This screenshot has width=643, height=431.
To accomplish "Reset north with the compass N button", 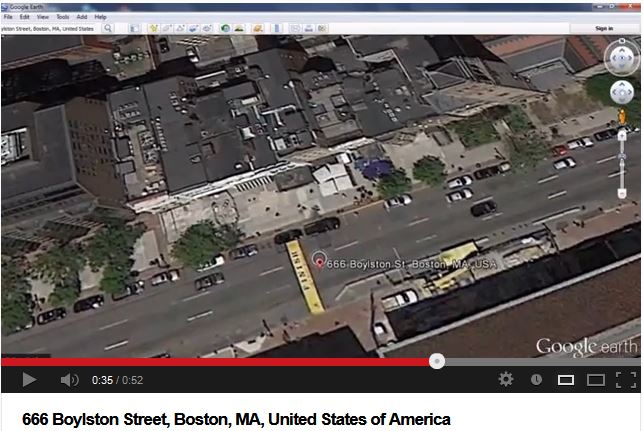I will pyautogui.click(x=622, y=41).
